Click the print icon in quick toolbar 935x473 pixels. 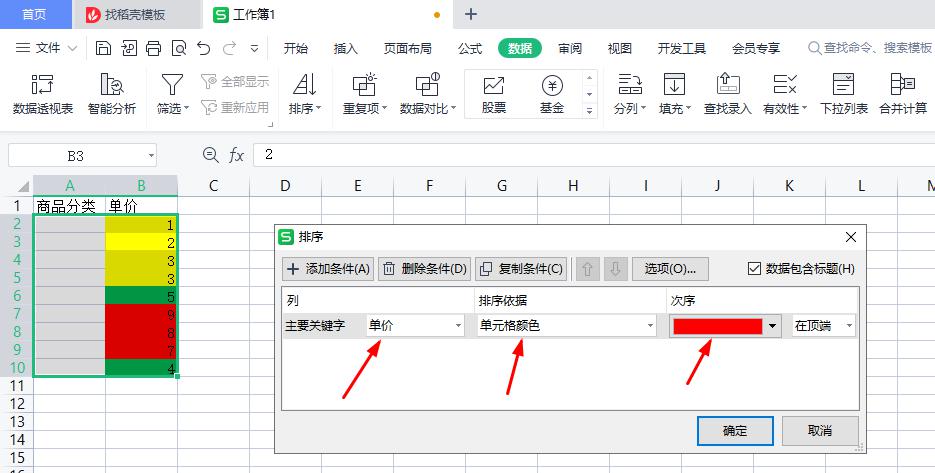pyautogui.click(x=153, y=48)
